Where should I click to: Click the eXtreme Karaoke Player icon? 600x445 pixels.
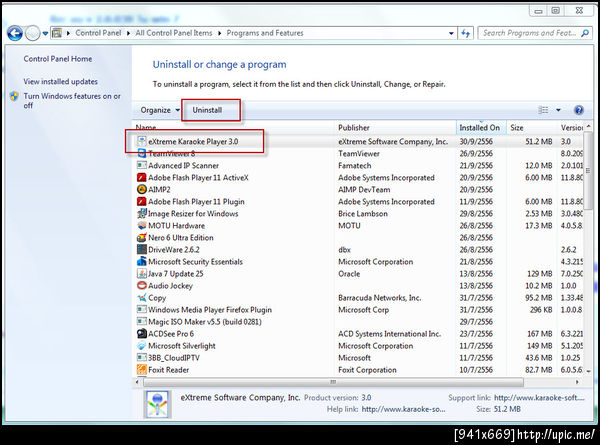pos(142,141)
